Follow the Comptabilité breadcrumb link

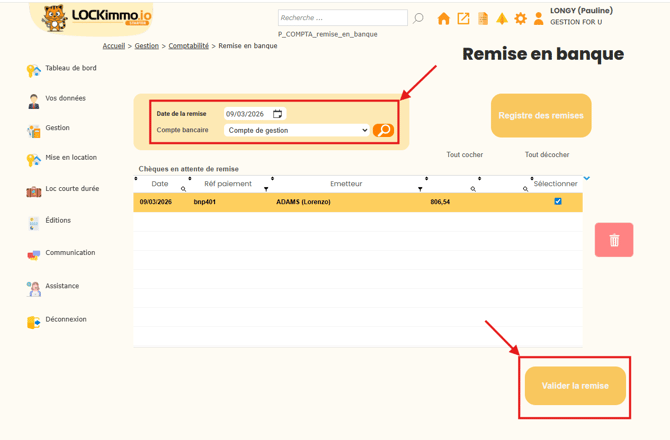(188, 46)
